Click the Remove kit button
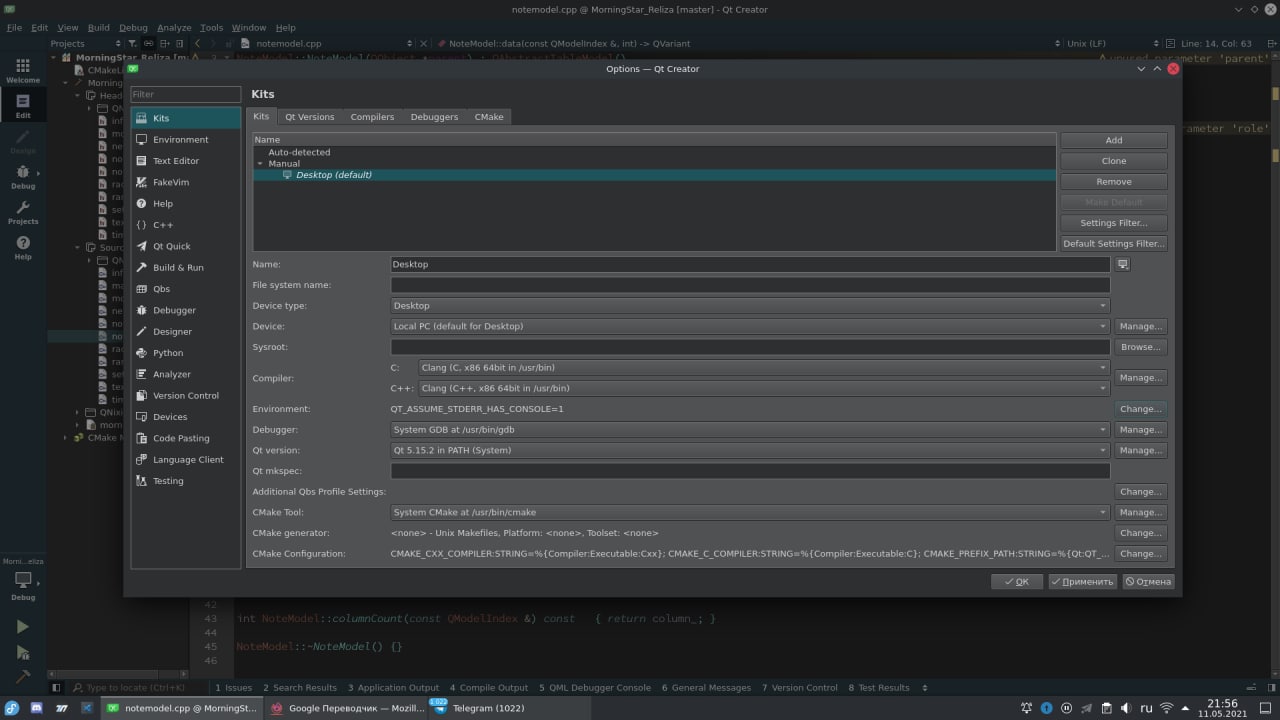1280x720 pixels. pyautogui.click(x=1113, y=182)
